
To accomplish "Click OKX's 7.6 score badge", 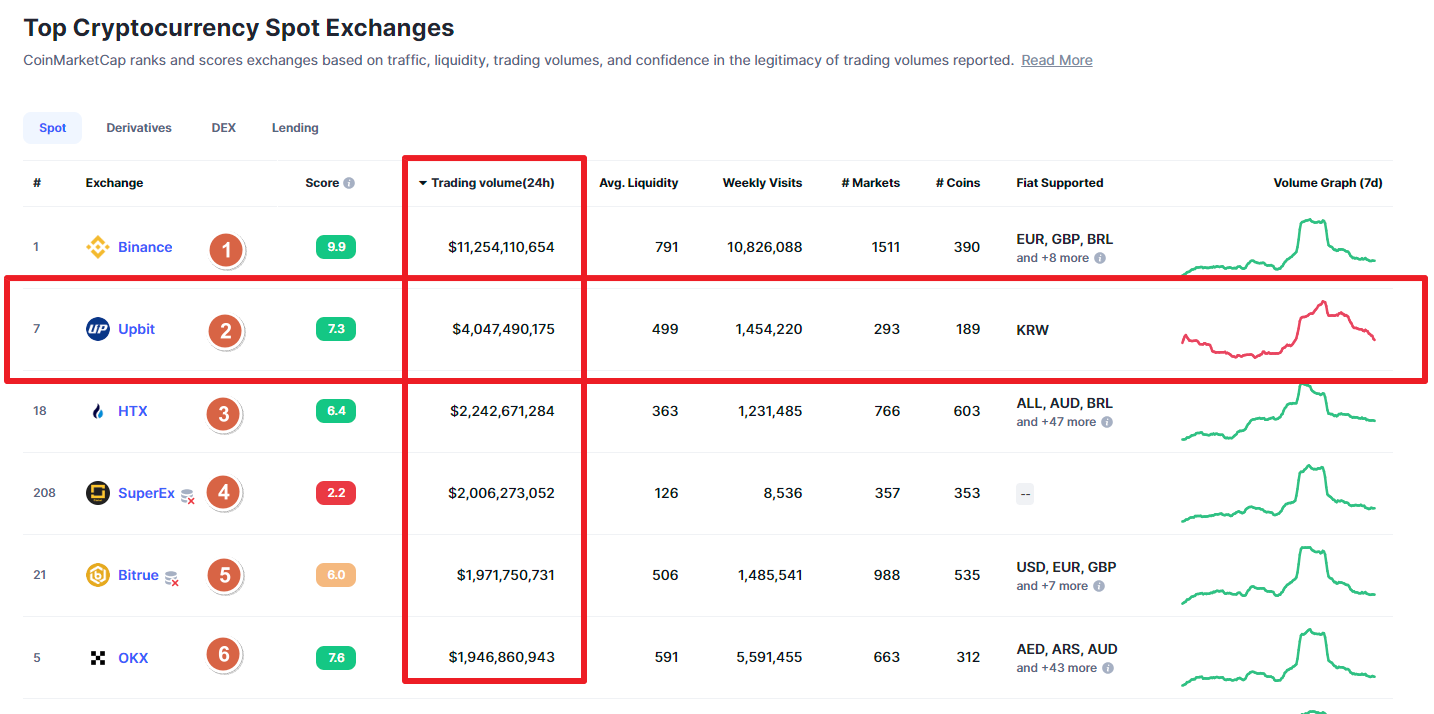I will (336, 658).
